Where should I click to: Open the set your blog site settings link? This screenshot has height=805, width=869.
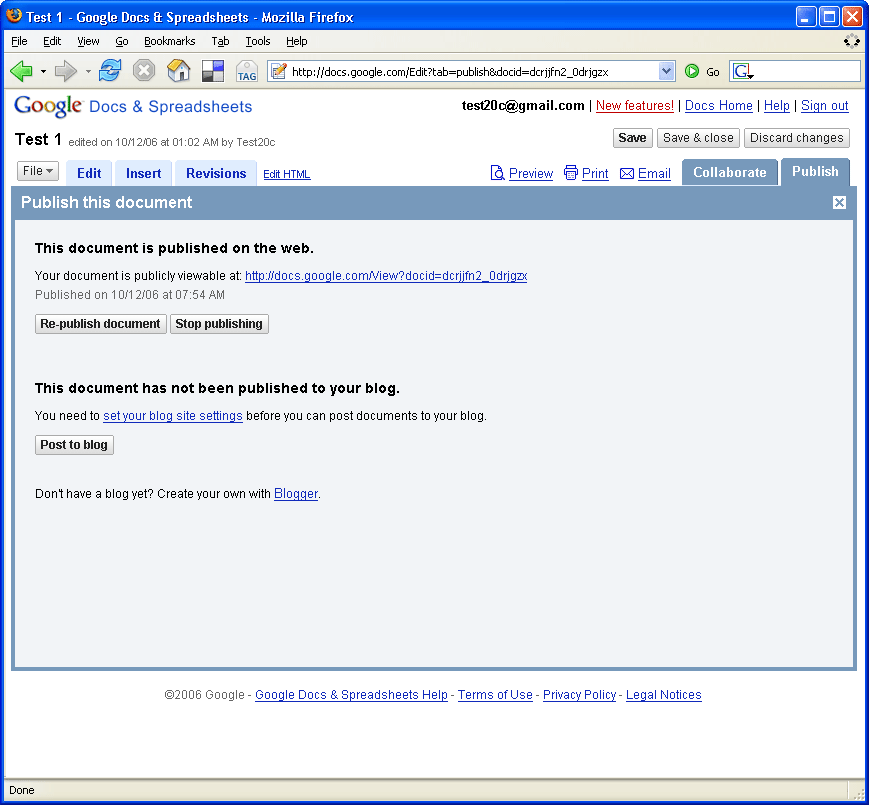(x=173, y=416)
